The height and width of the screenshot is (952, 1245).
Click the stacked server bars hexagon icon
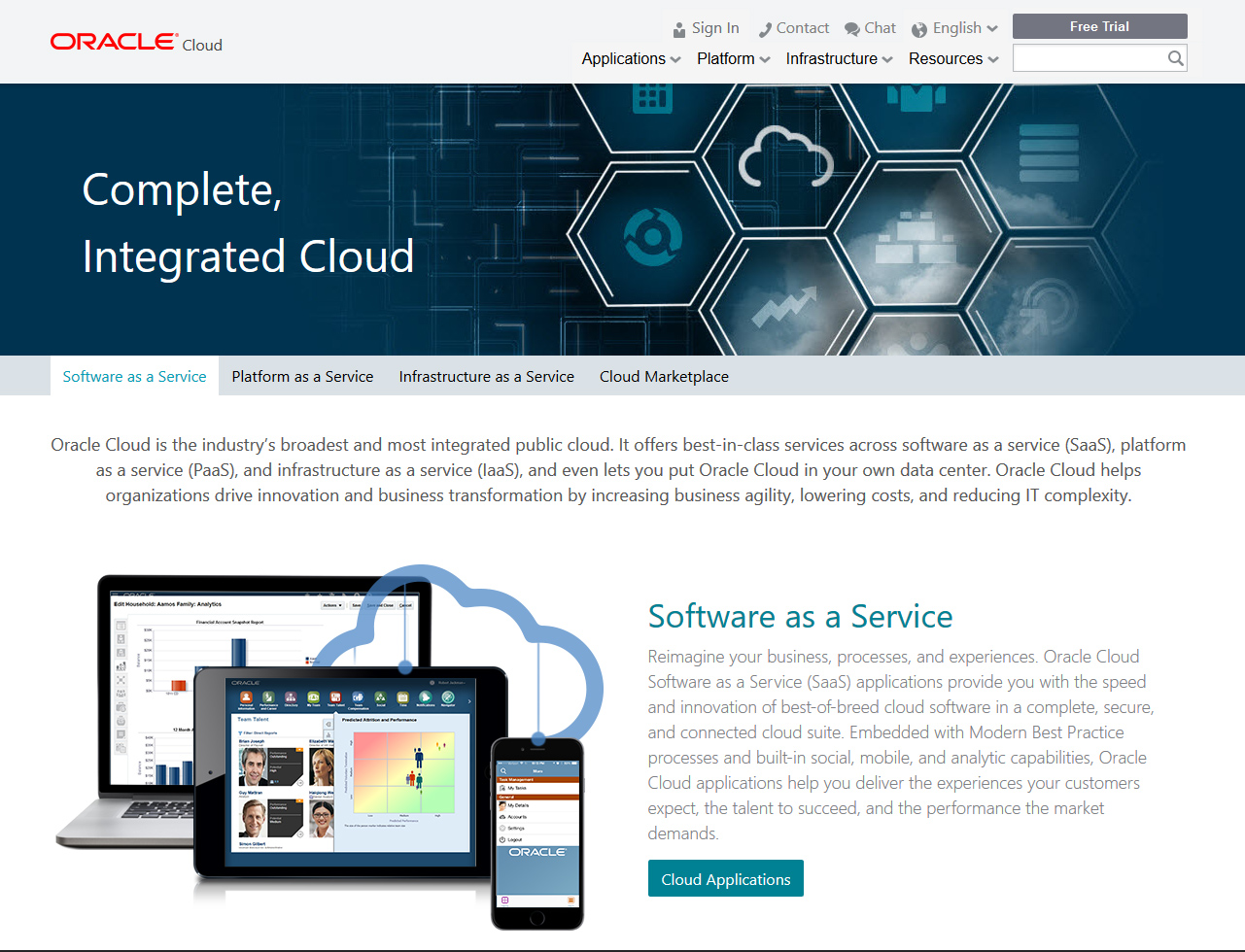pos(1049,153)
